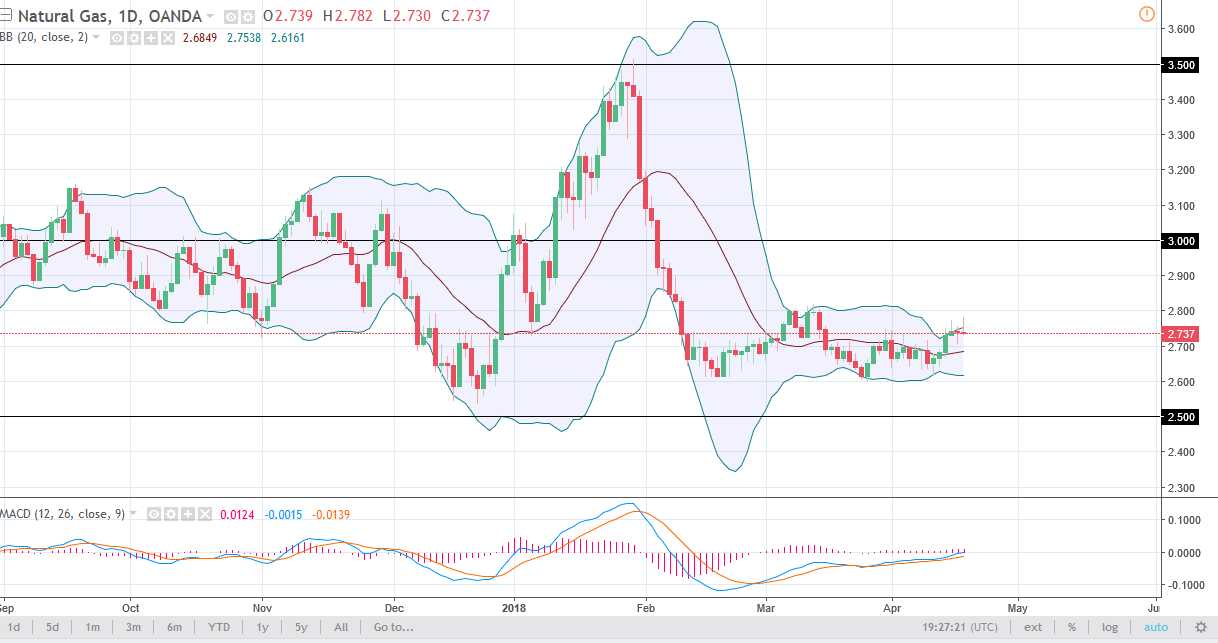Expand the MACD (12, 26, close, 9) dropdown arrow
Viewport: 1218px width, 643px height.
coord(133,513)
